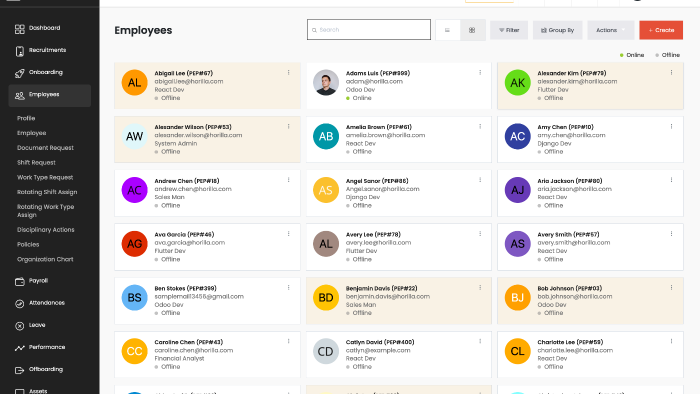Image resolution: width=700 pixels, height=394 pixels.
Task: Open Rotating Shift Assign submenu item
Action: pyautogui.click(x=47, y=192)
